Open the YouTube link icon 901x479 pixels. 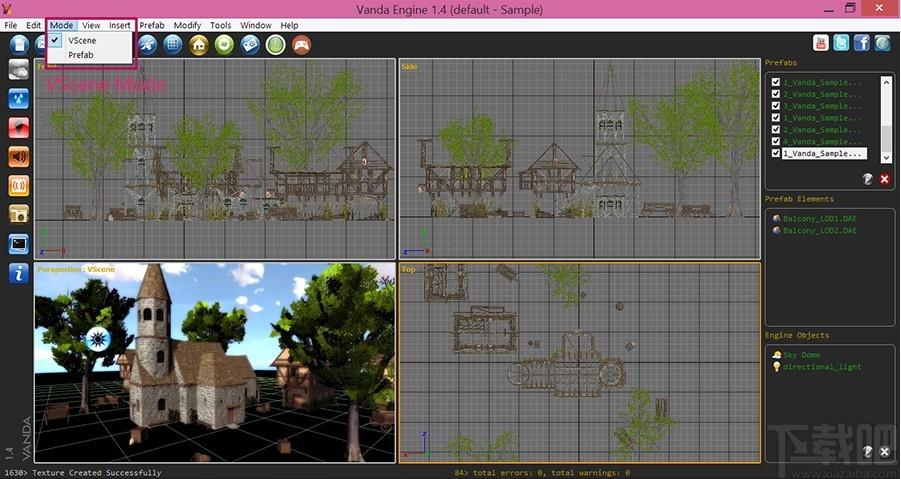tap(821, 43)
